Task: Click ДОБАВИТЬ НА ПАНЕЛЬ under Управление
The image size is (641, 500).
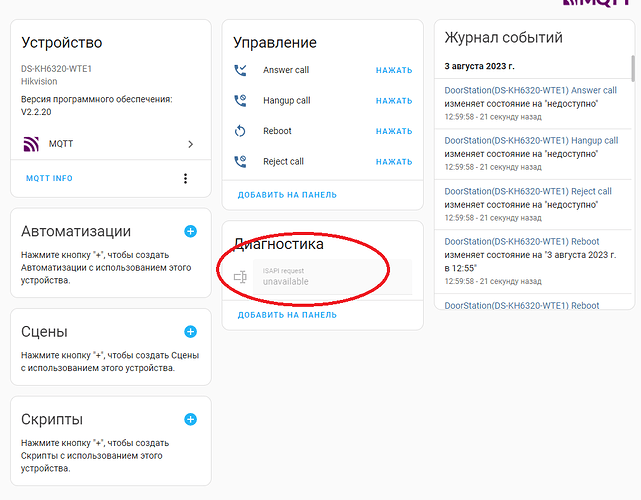Action: tap(287, 195)
